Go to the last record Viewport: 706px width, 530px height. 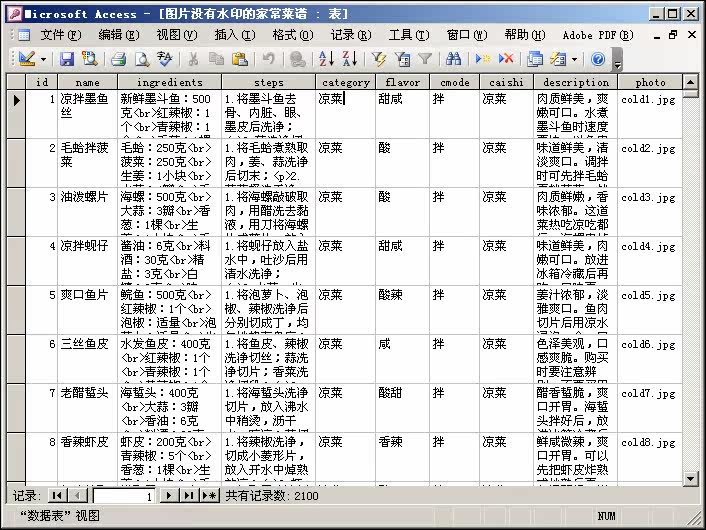(x=189, y=496)
